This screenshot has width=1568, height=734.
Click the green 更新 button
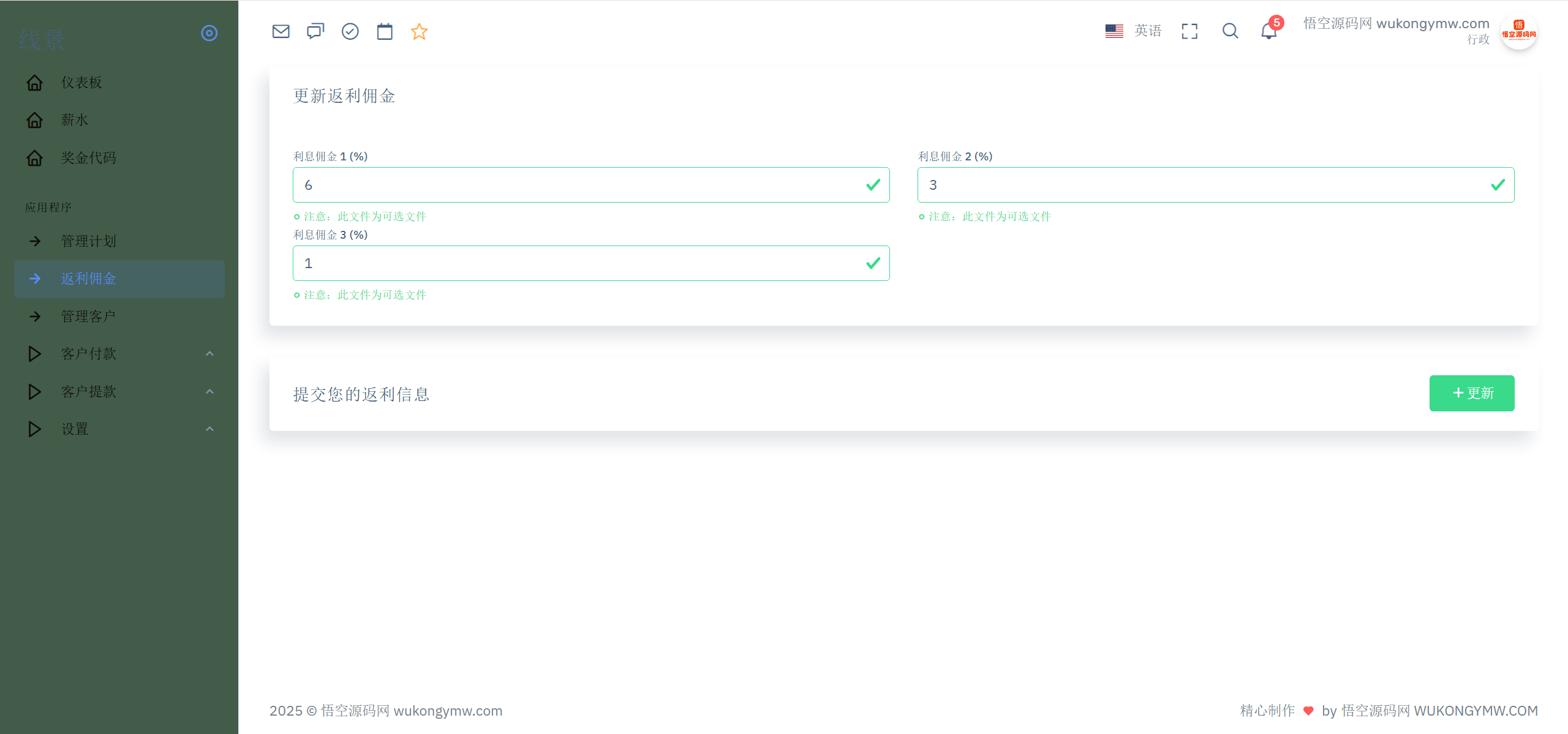(x=1472, y=393)
